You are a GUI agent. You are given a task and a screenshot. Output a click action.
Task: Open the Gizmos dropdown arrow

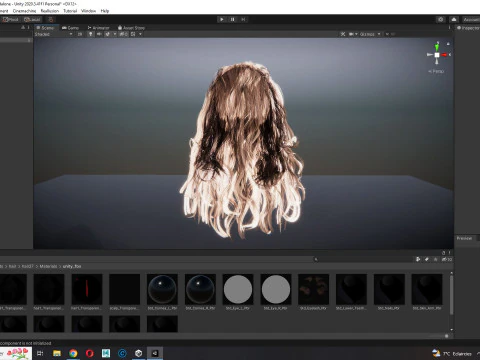(x=379, y=34)
